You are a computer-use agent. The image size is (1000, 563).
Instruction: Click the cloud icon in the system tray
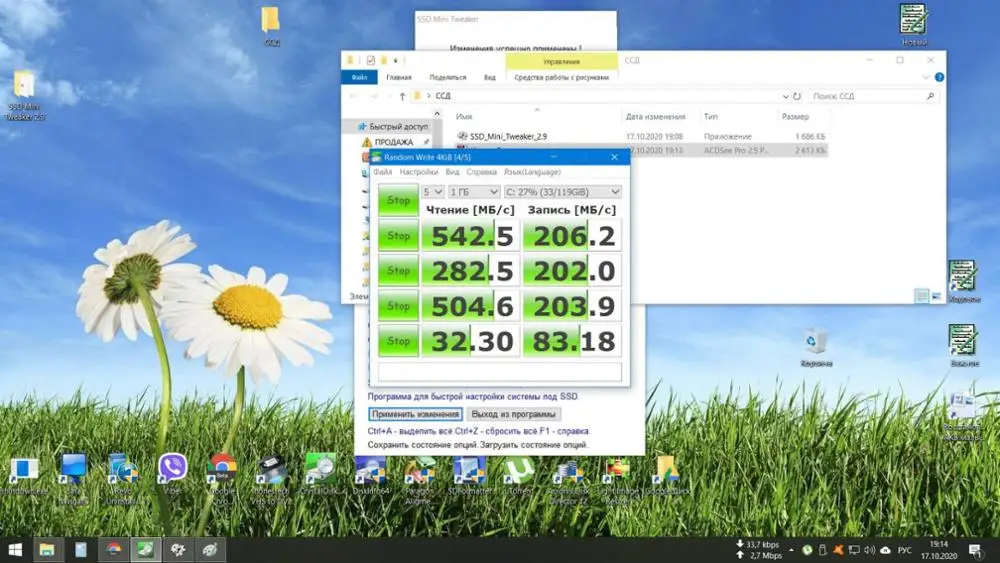(x=885, y=550)
